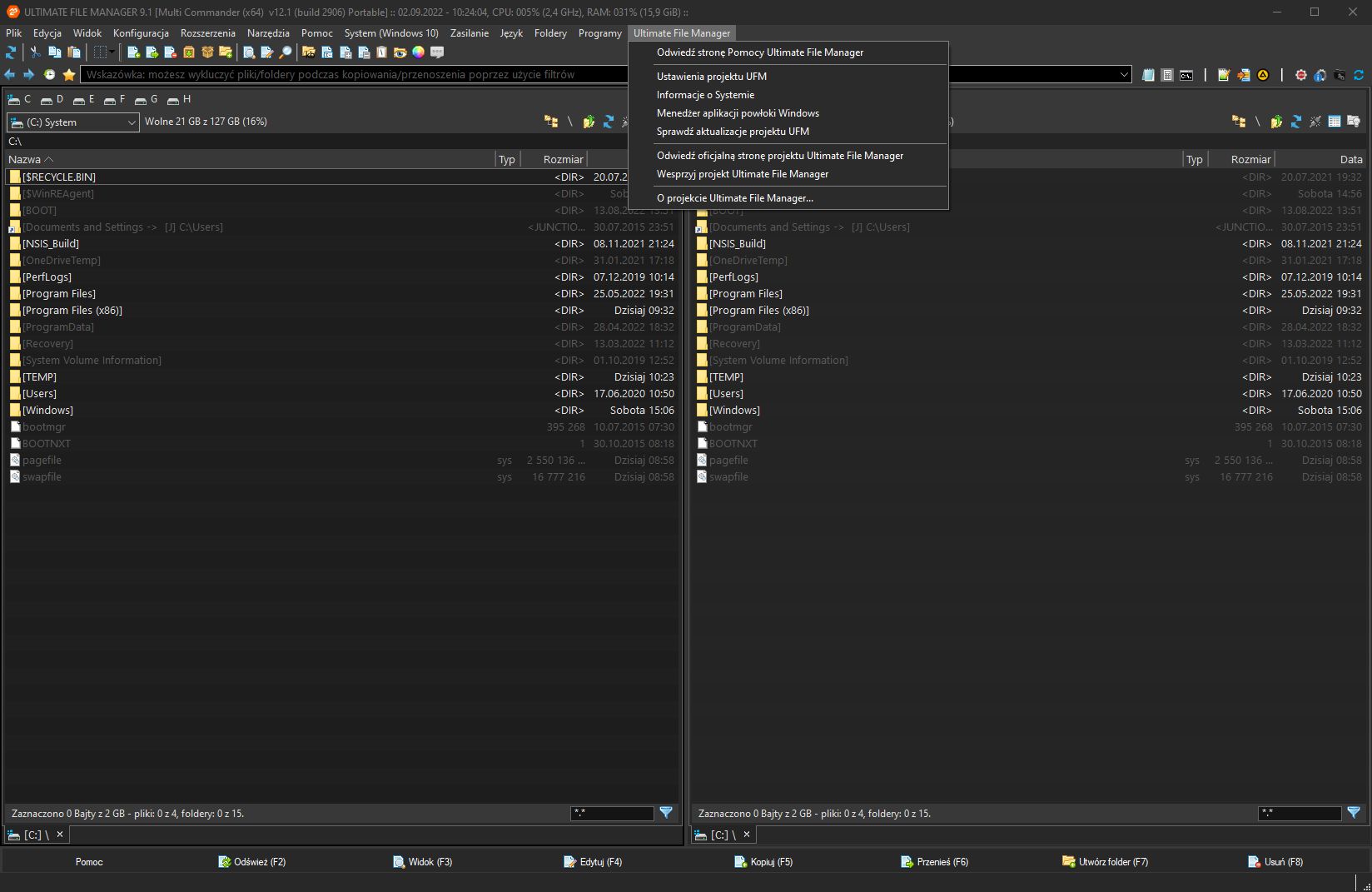The image size is (1372, 892).
Task: Click the unpack open box icon
Action: click(x=207, y=52)
